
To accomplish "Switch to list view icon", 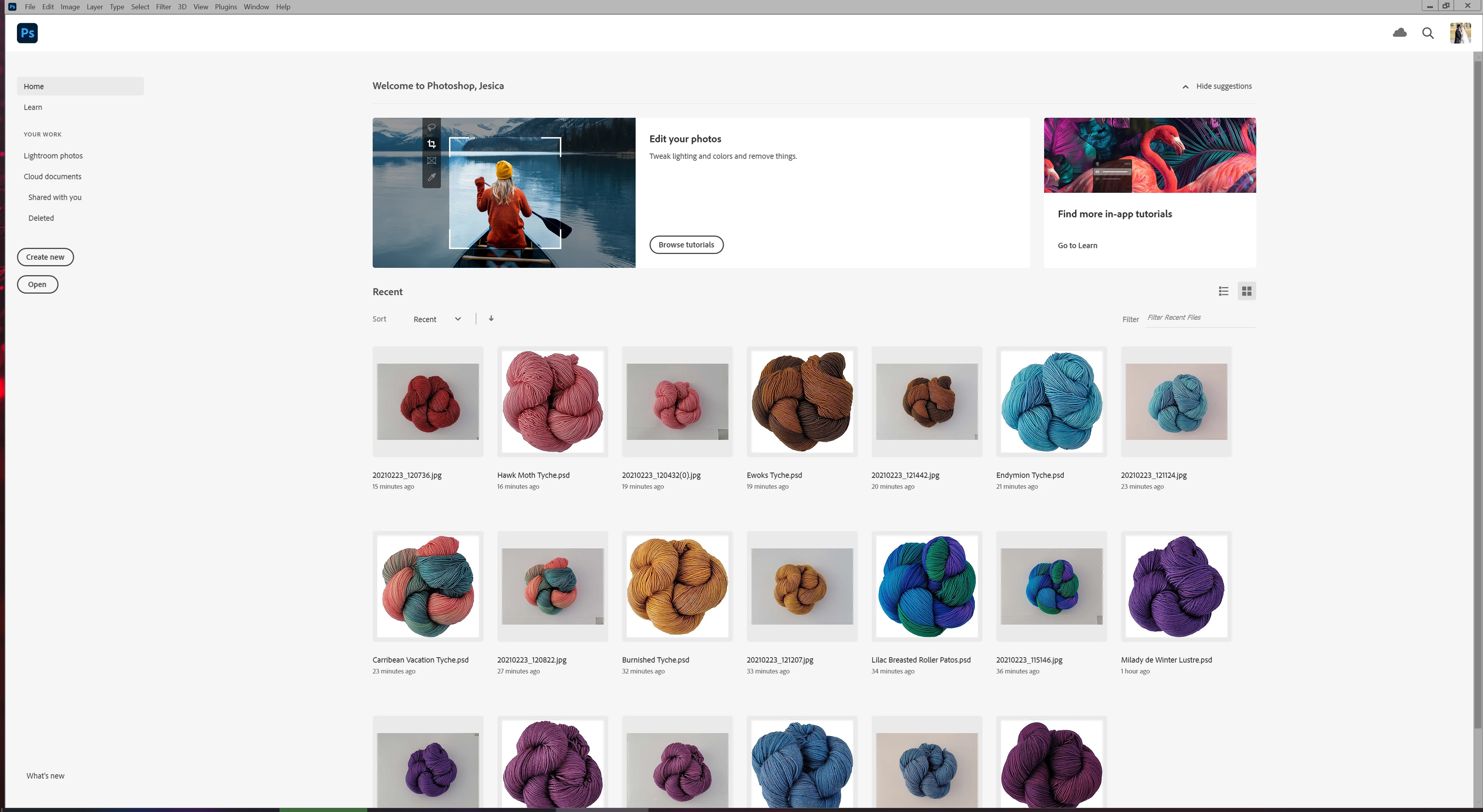I will (x=1224, y=291).
